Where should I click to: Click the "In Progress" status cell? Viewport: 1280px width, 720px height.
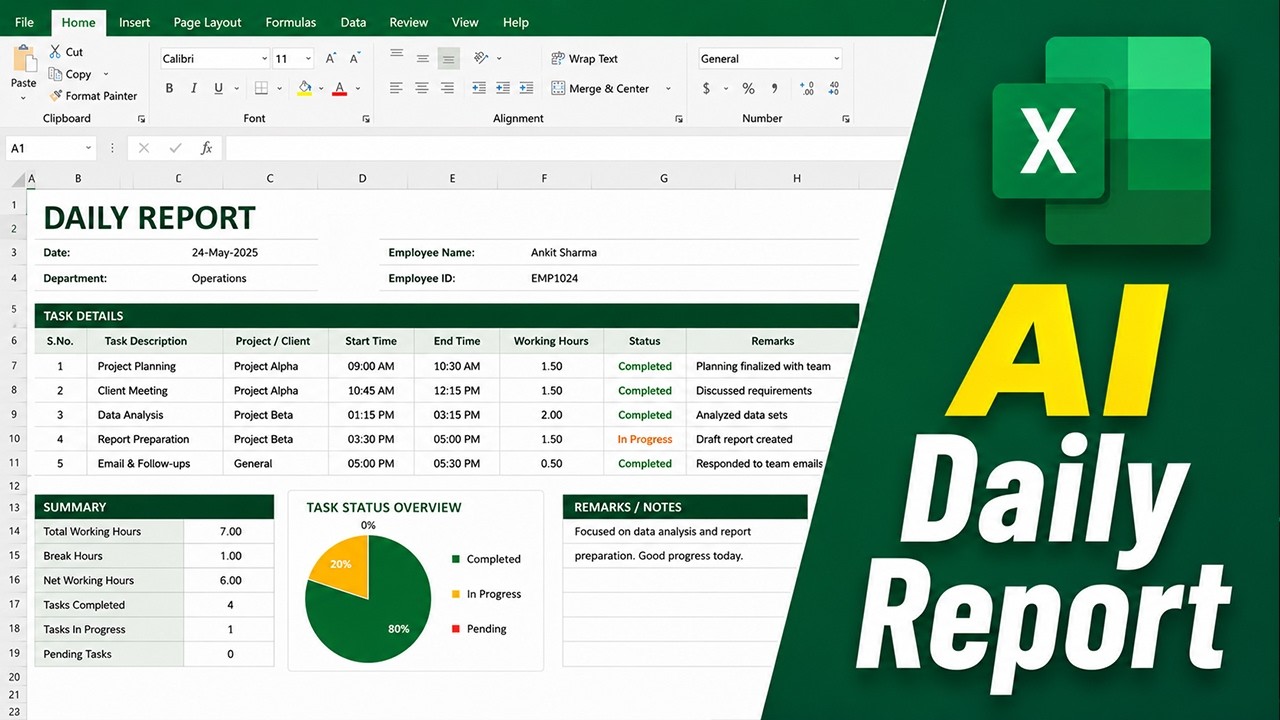(x=645, y=439)
